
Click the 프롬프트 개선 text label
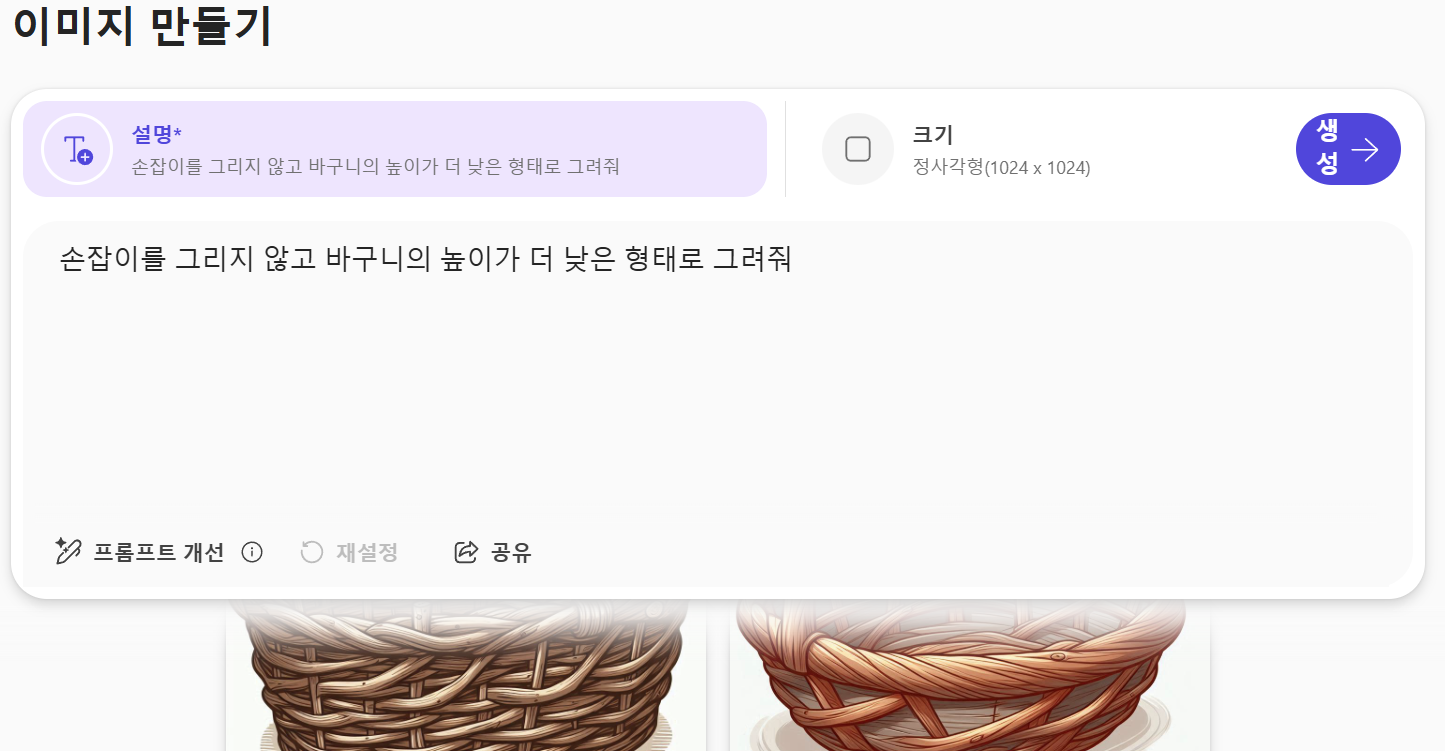pyautogui.click(x=159, y=552)
